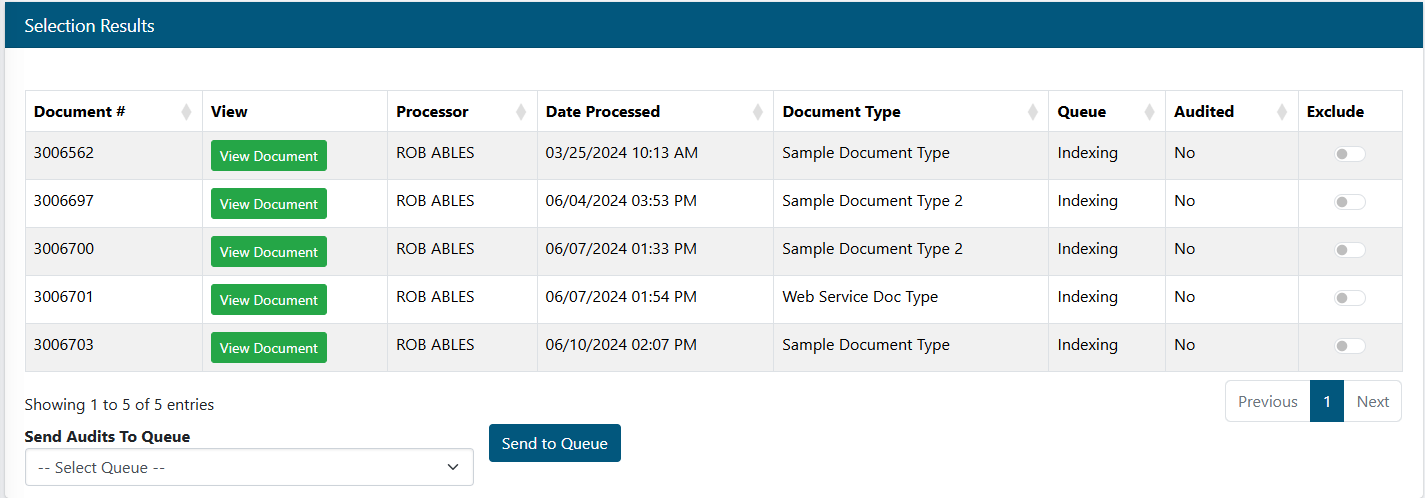This screenshot has height=498, width=1425.
Task: Click the Processor column sort icon
Action: pos(521,112)
